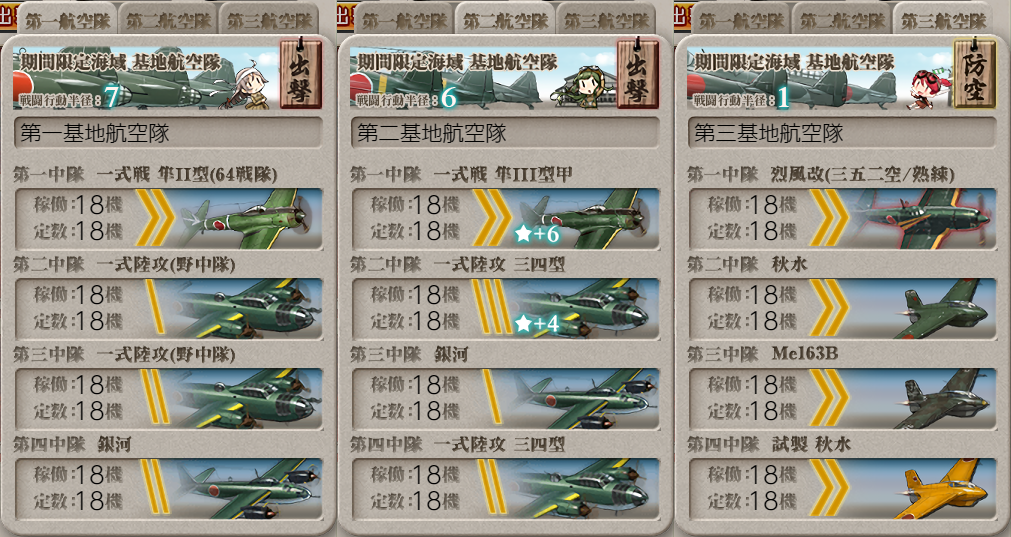This screenshot has width=1011, height=537.
Task: Toggle the 防空 wooden tag on third air corps
Action: [x=974, y=74]
